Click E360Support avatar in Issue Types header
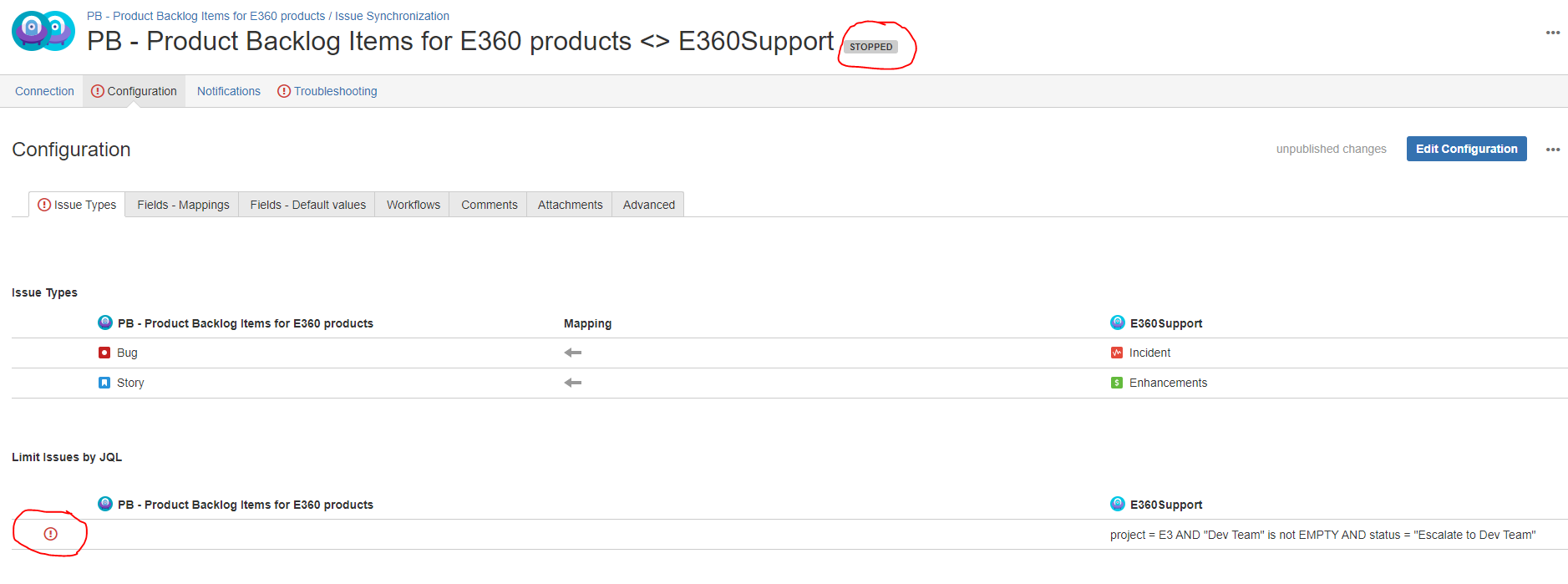 click(1118, 322)
